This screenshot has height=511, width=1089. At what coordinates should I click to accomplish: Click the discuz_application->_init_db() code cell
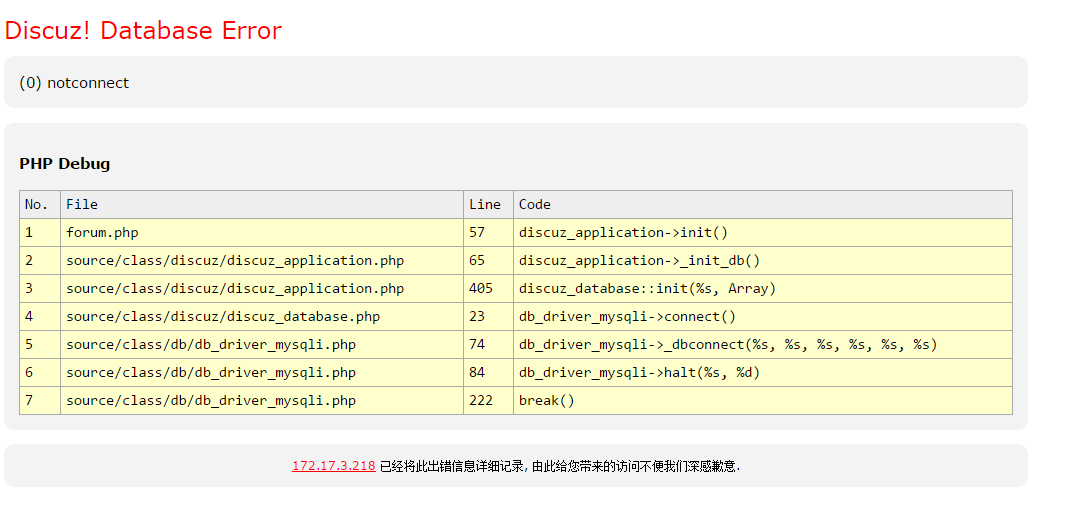pyautogui.click(x=639, y=261)
